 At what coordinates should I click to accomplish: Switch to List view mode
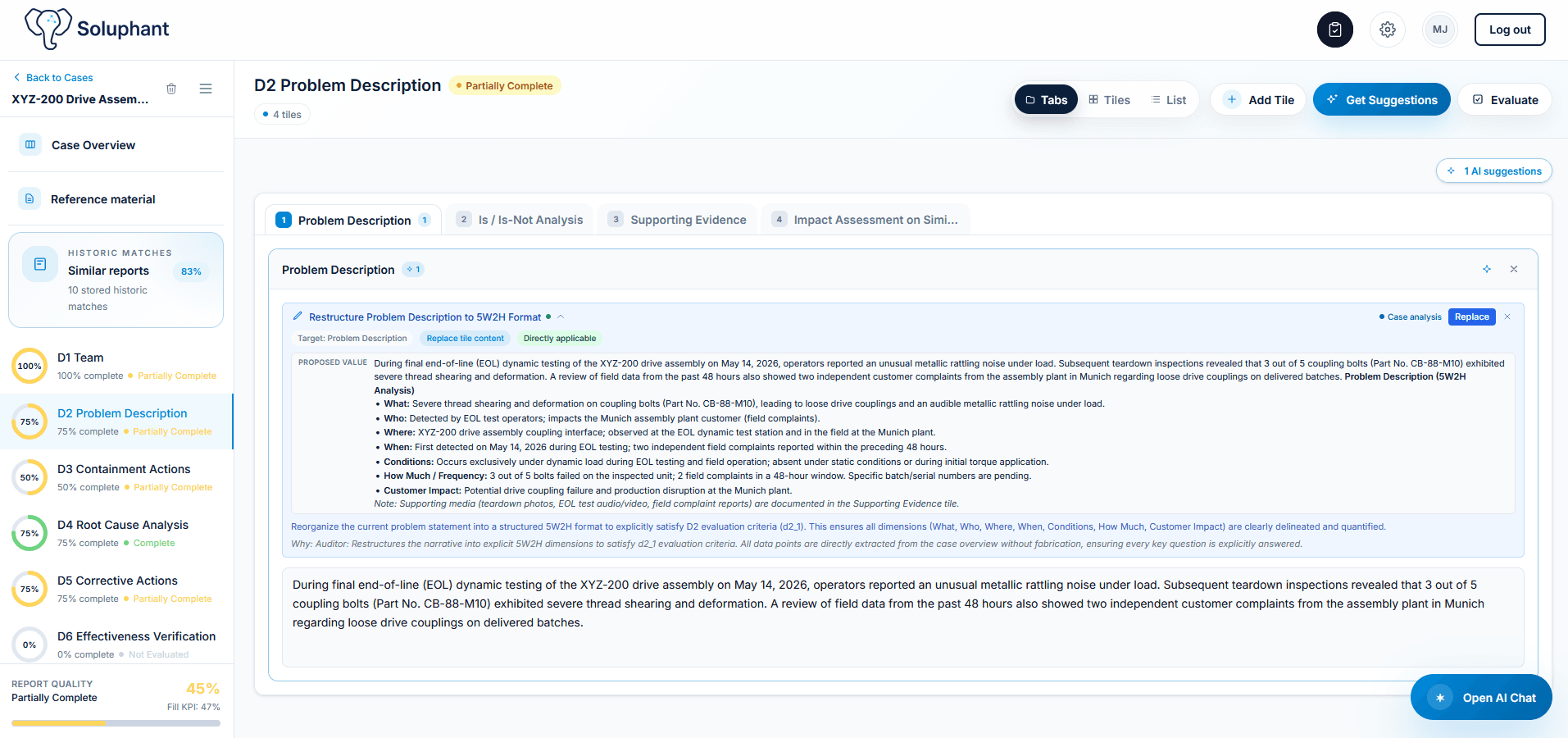(1168, 100)
